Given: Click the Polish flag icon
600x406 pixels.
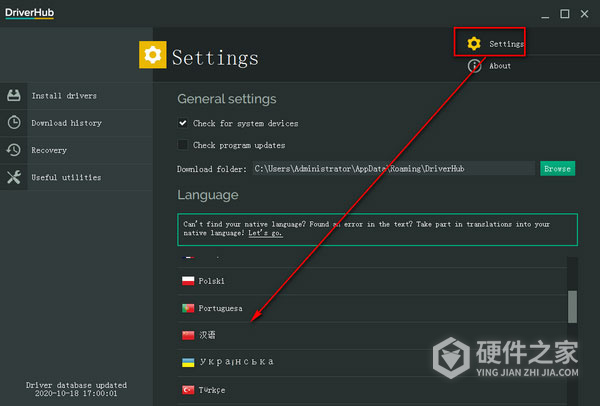Looking at the screenshot, I should [x=188, y=281].
